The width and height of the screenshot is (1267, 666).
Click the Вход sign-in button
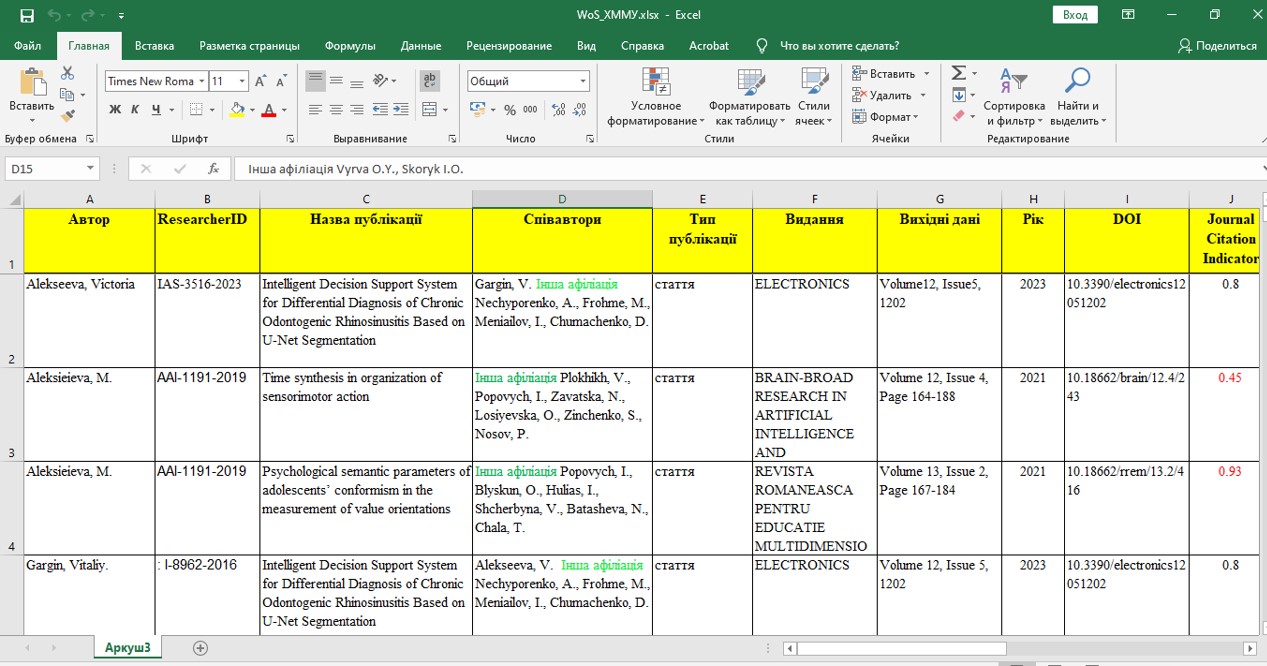point(1075,15)
